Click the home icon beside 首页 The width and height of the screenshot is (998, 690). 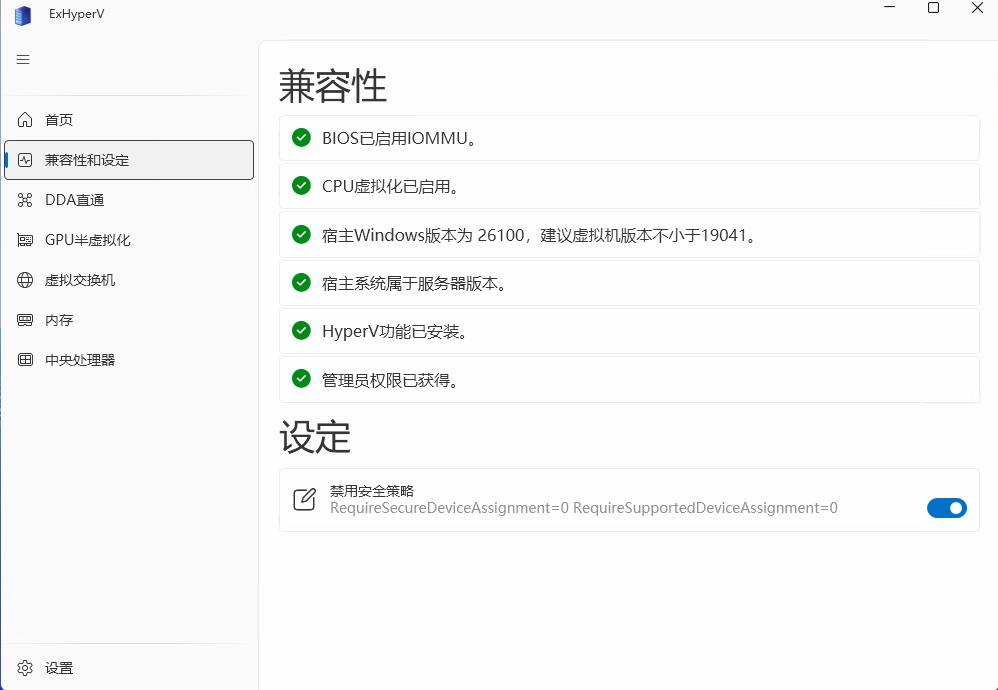(26, 120)
